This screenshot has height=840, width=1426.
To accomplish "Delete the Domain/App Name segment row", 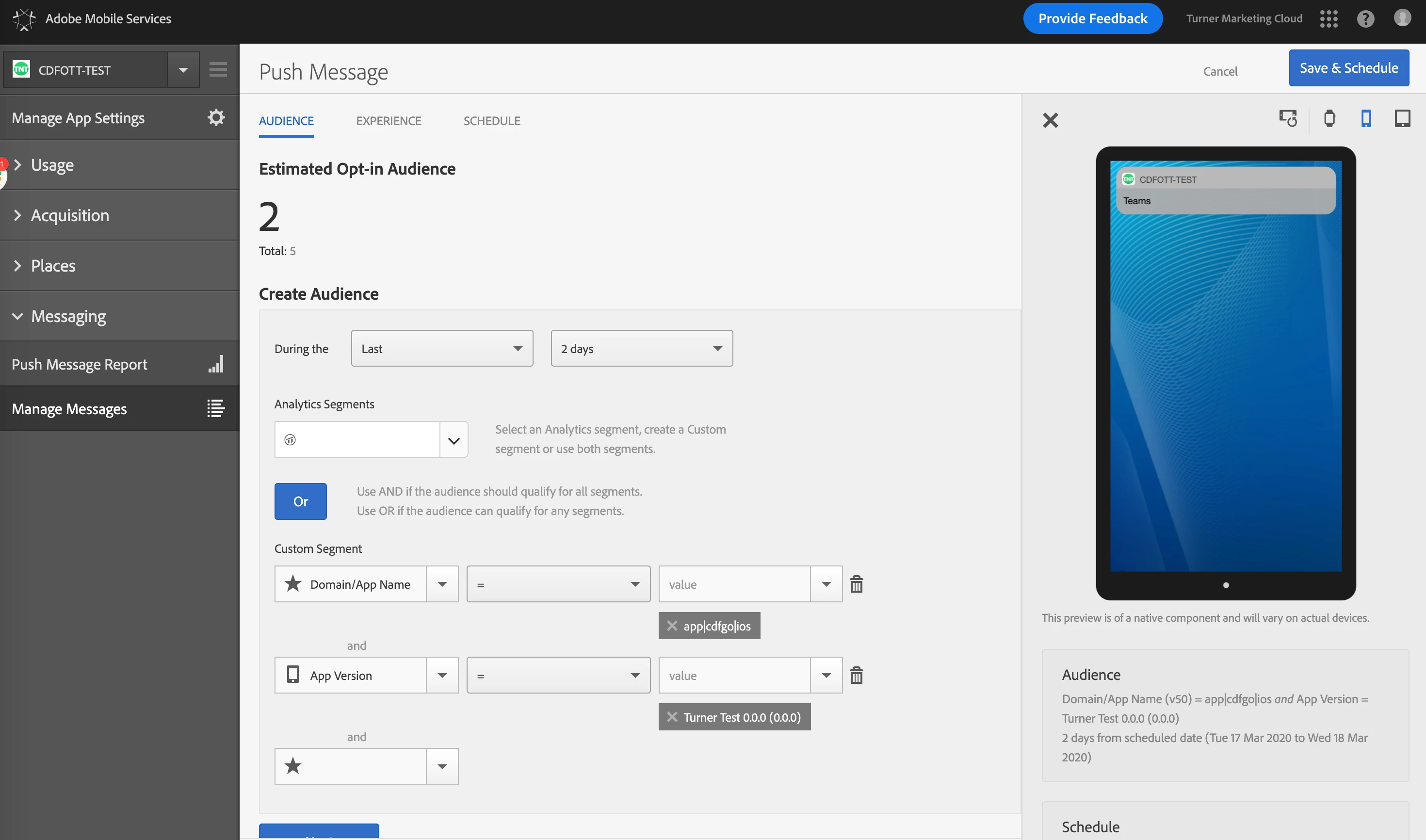I will [856, 584].
